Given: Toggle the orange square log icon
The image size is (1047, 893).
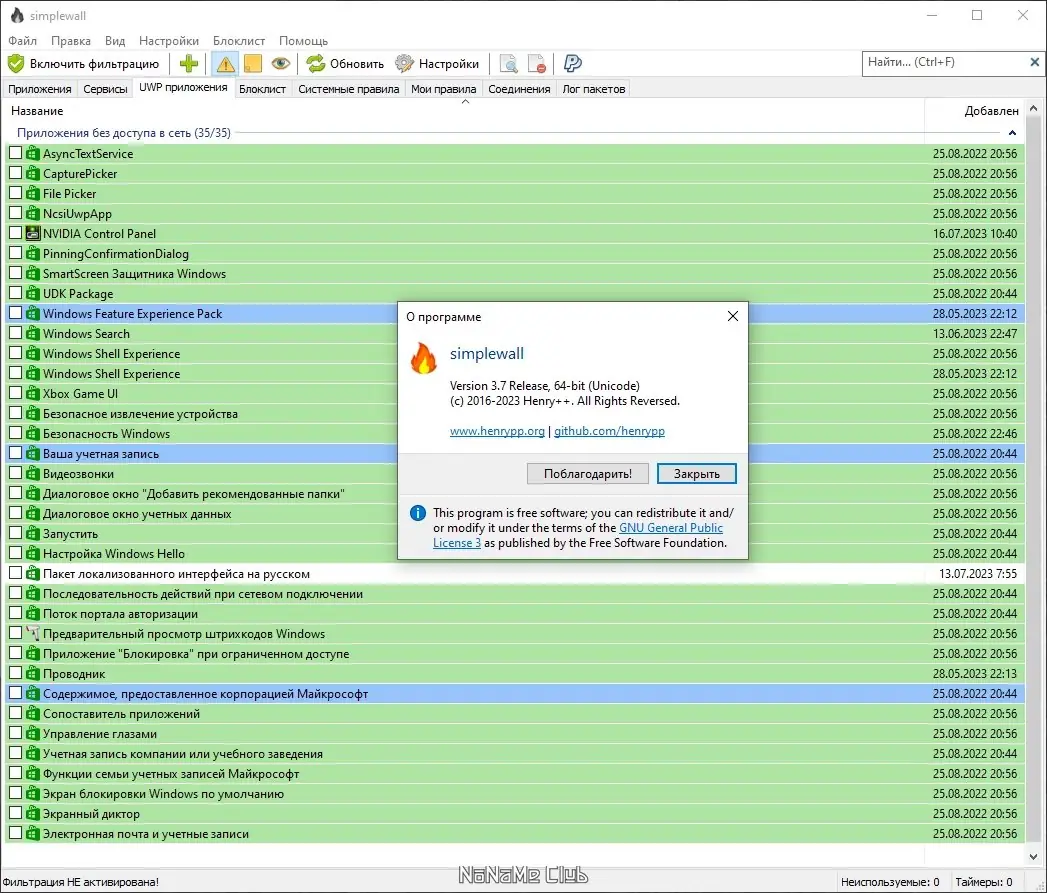Looking at the screenshot, I should [x=252, y=63].
